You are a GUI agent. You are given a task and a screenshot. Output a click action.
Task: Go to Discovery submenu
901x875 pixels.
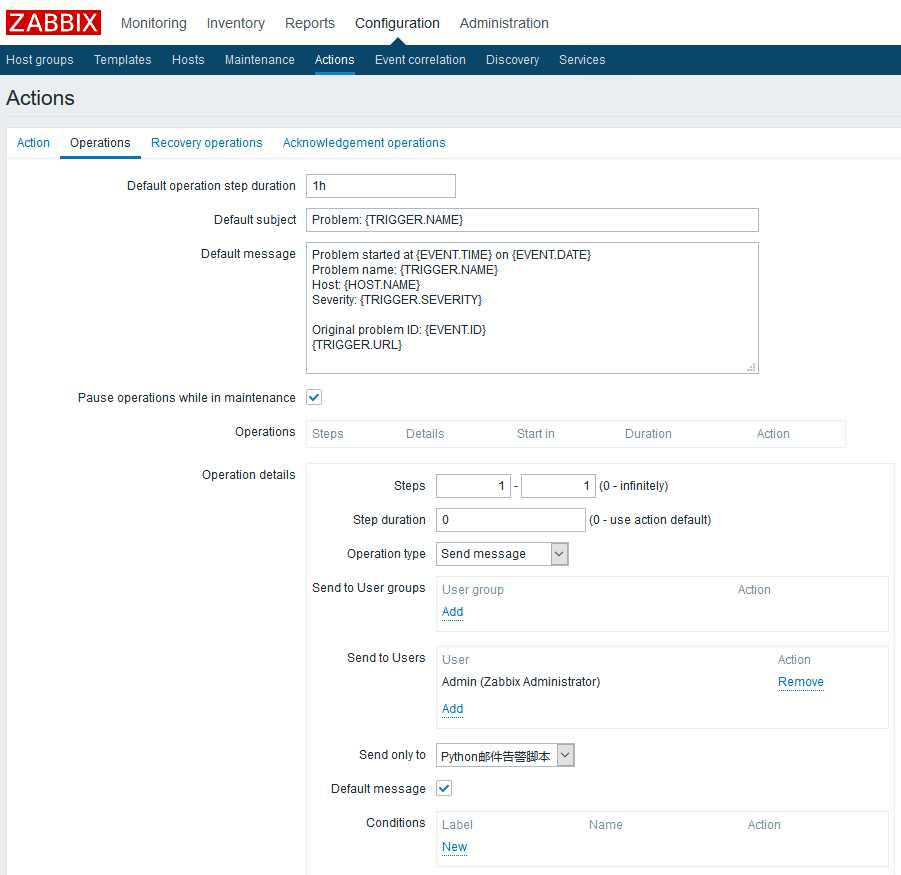513,60
